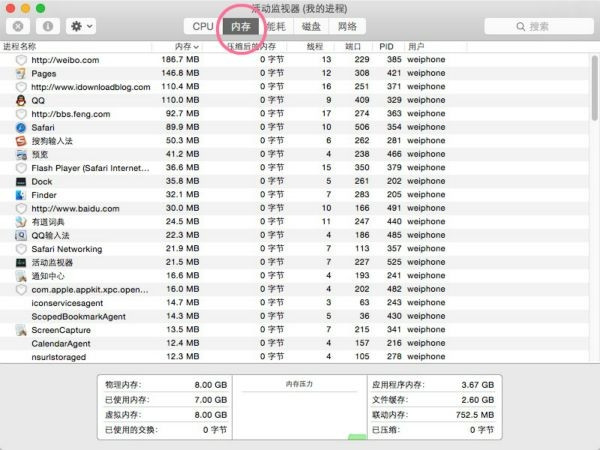The height and width of the screenshot is (450, 600).
Task: Switch to the 能耗 tab
Action: pyautogui.click(x=276, y=26)
